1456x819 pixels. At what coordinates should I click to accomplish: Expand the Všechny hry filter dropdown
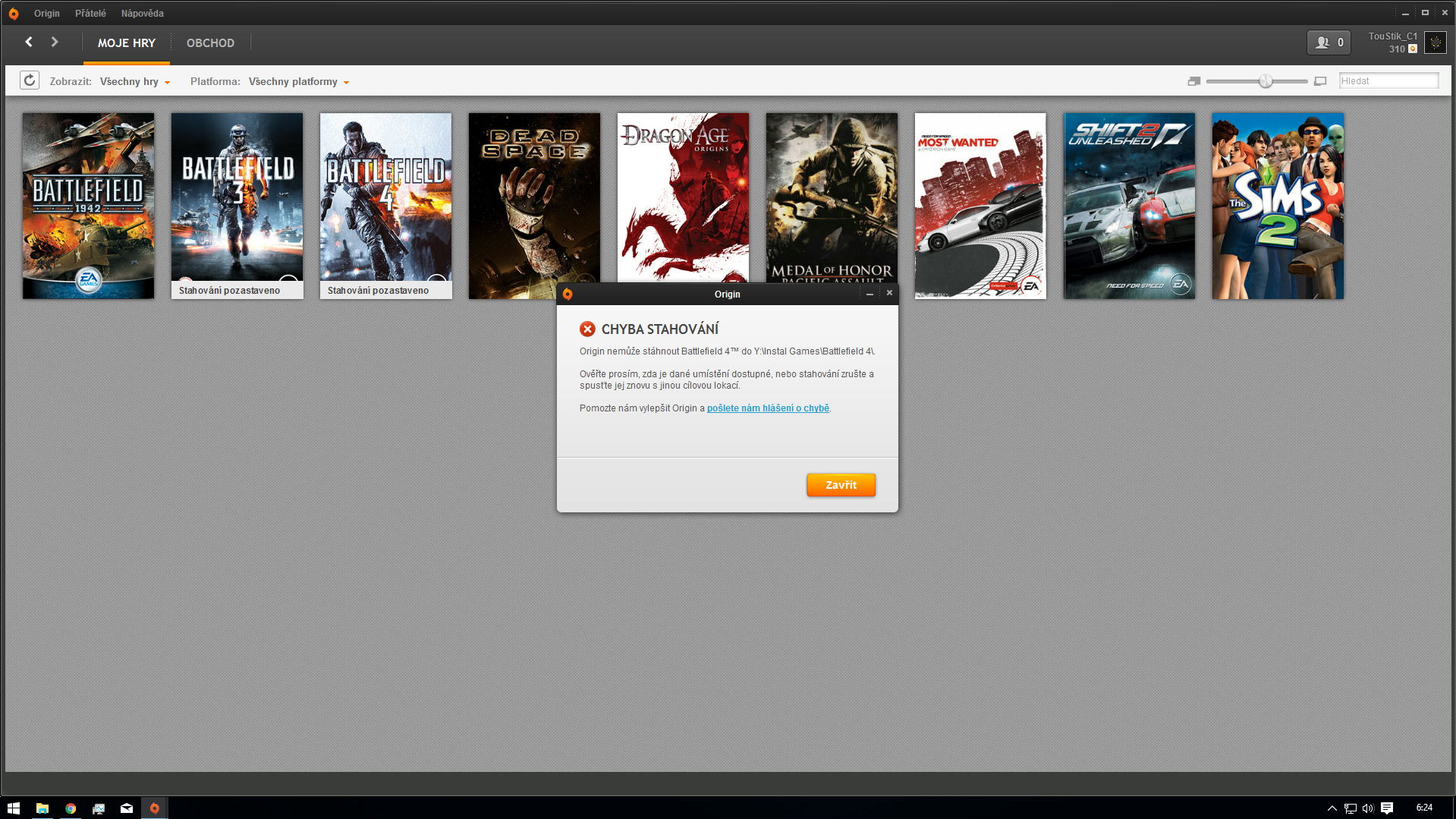coord(135,82)
